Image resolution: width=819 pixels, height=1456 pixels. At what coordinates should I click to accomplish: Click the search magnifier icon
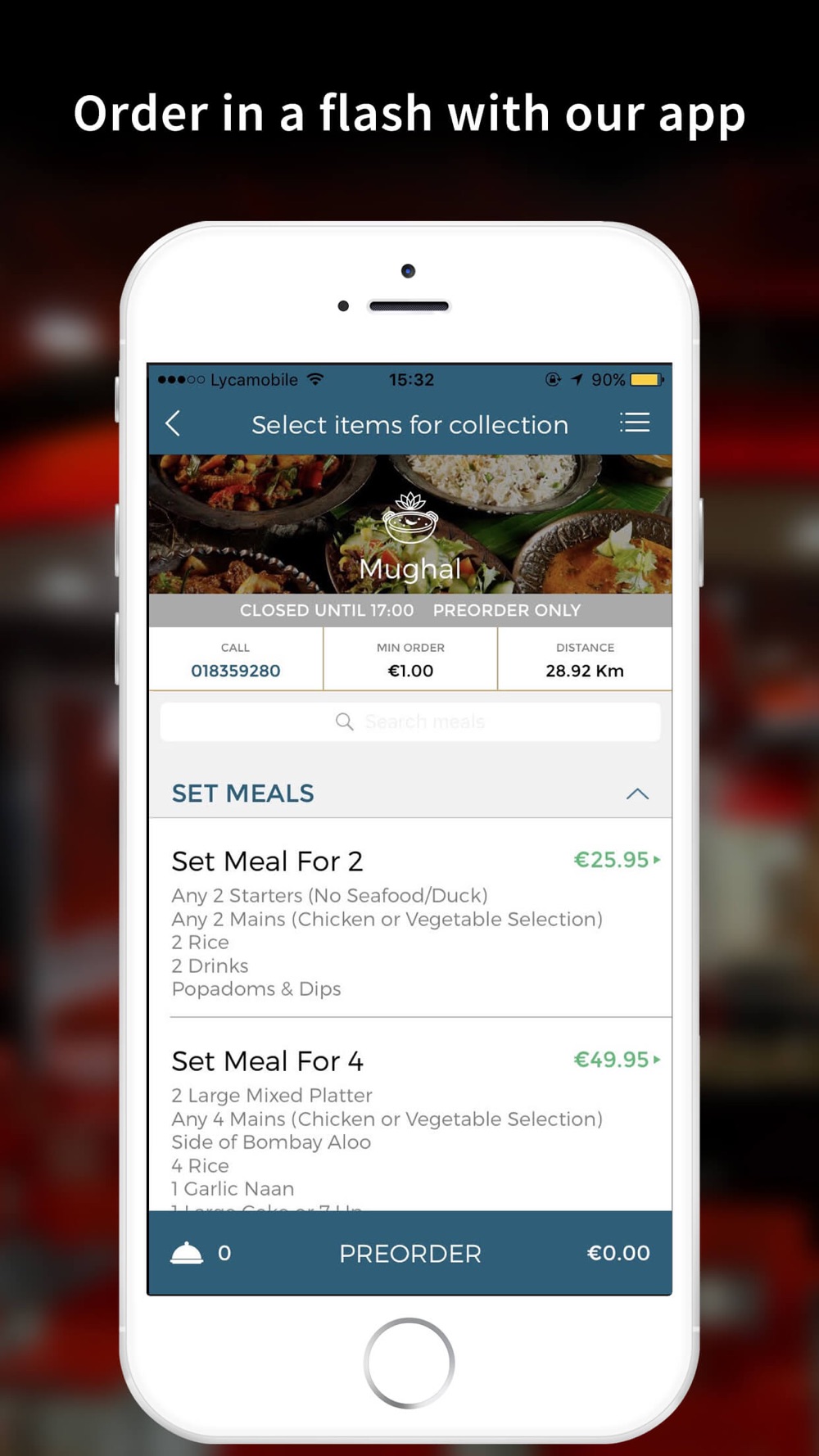coord(345,721)
